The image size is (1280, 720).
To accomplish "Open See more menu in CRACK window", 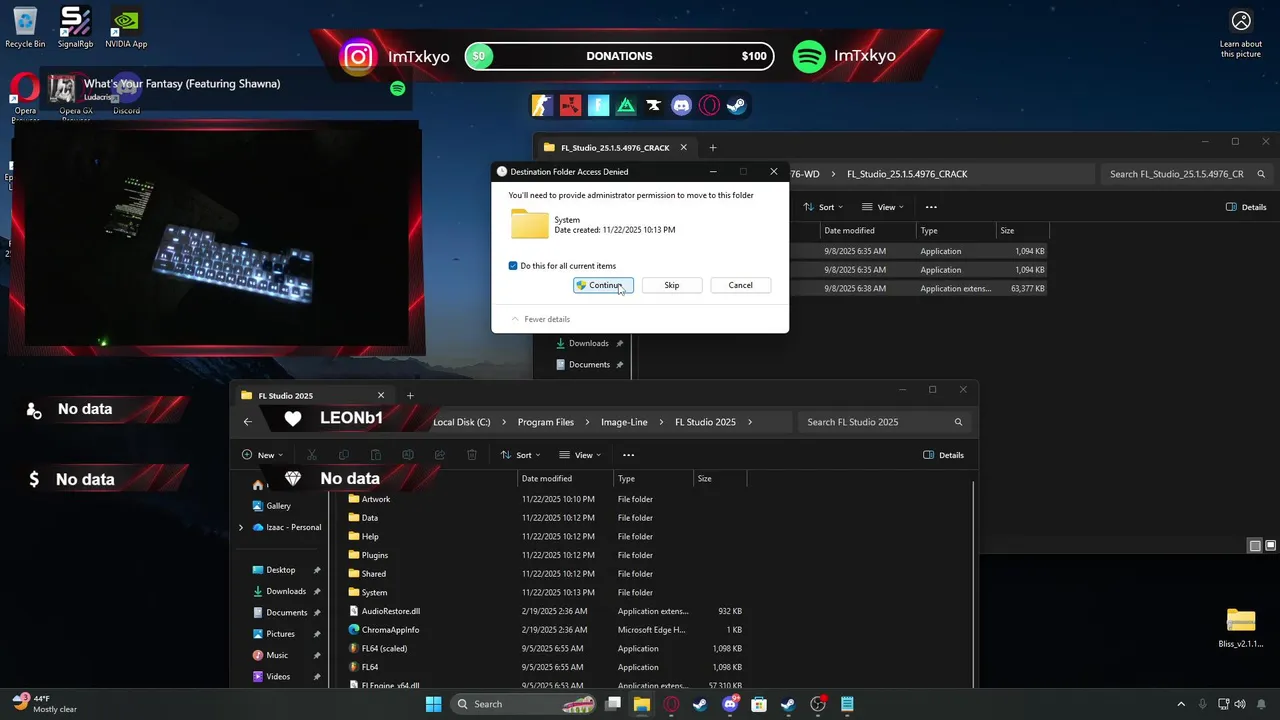I will (x=931, y=207).
